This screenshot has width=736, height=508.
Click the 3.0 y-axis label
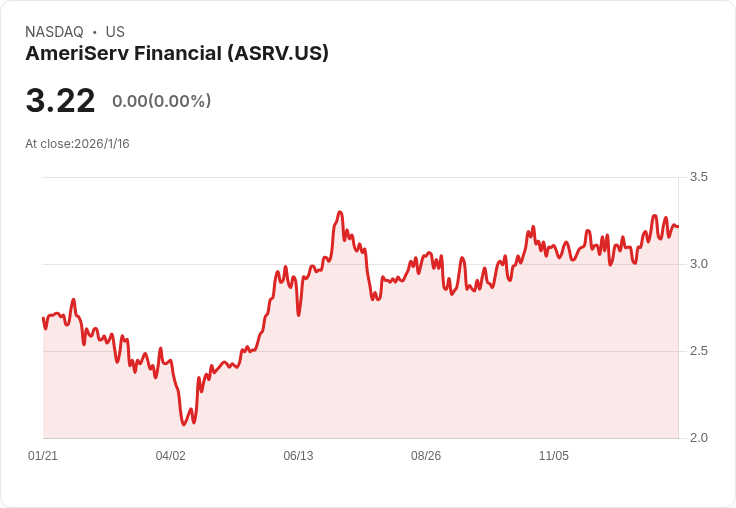click(x=699, y=264)
